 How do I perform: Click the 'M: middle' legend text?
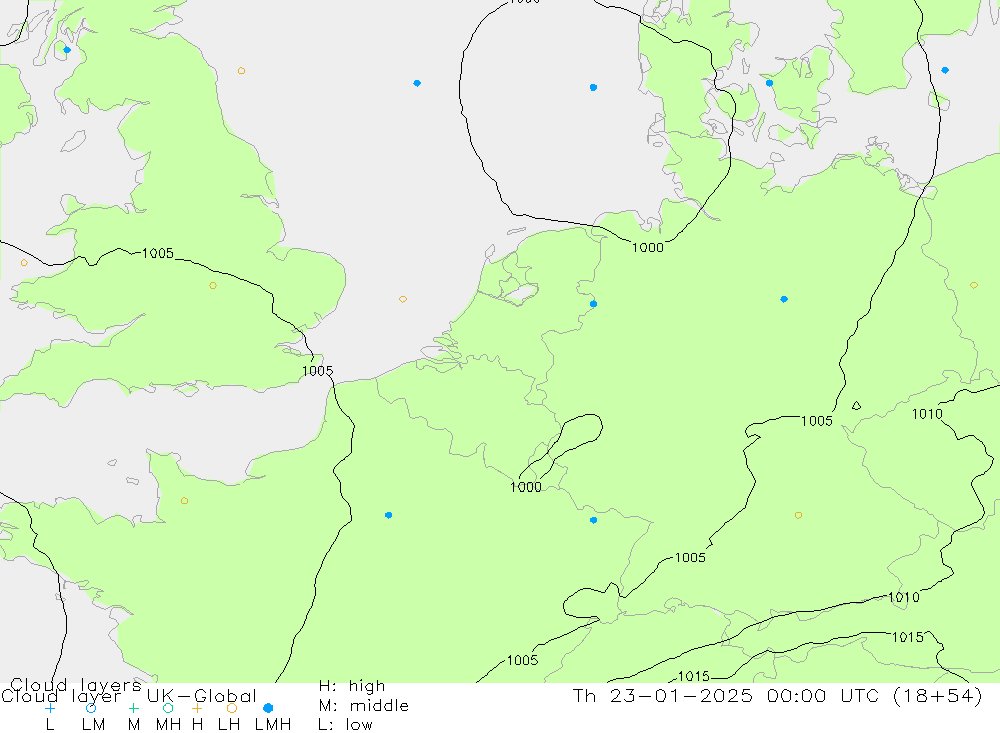pos(364,706)
